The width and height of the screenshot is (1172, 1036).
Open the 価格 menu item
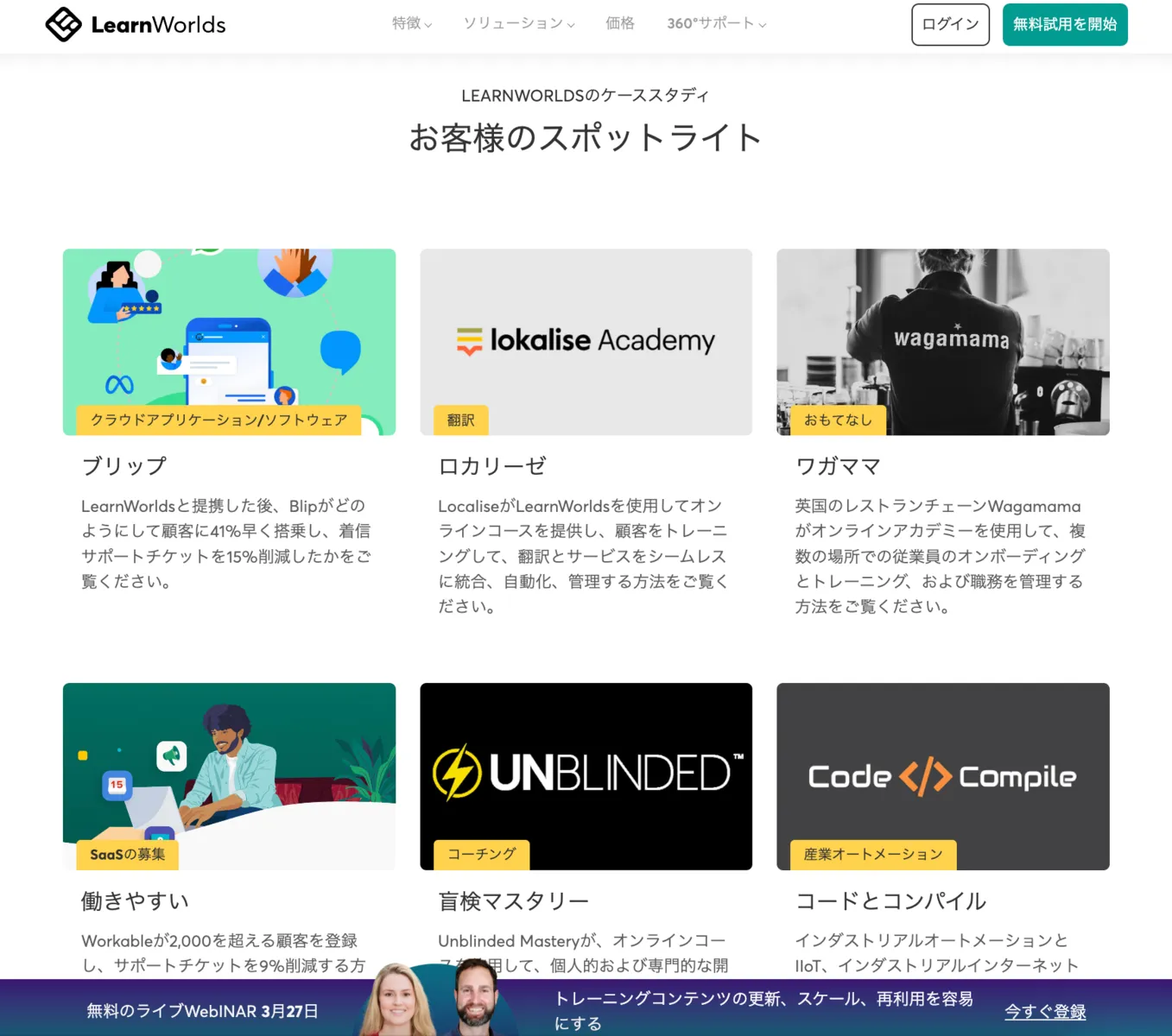[620, 23]
